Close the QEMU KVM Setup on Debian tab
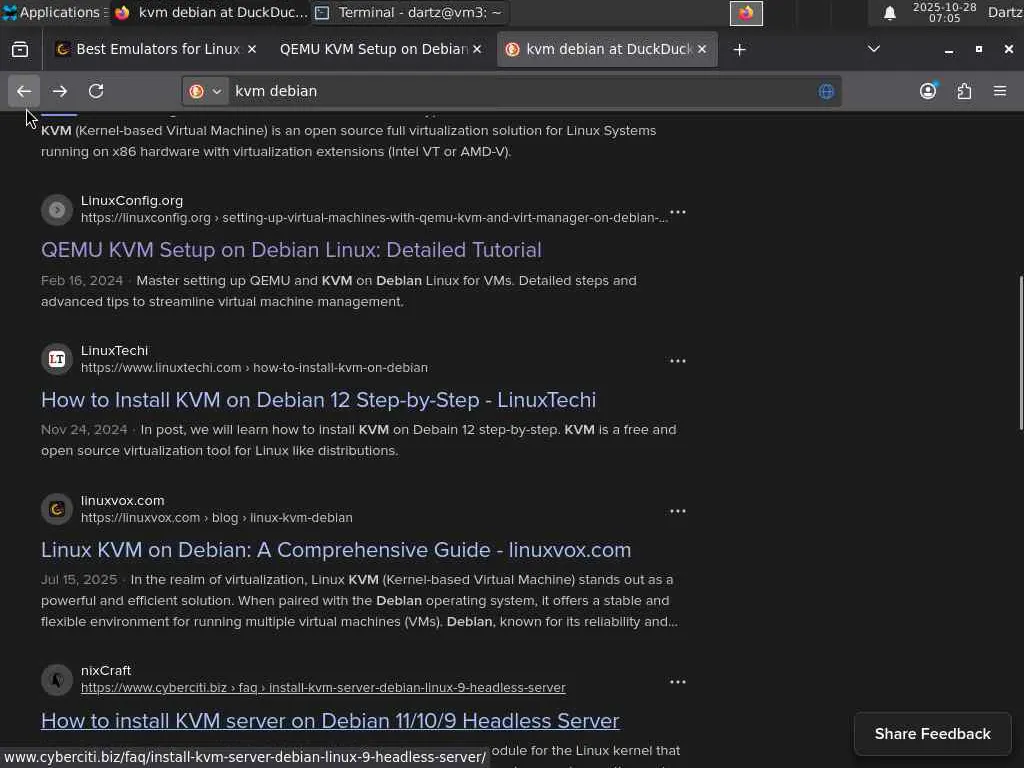The width and height of the screenshot is (1024, 768). tap(477, 50)
